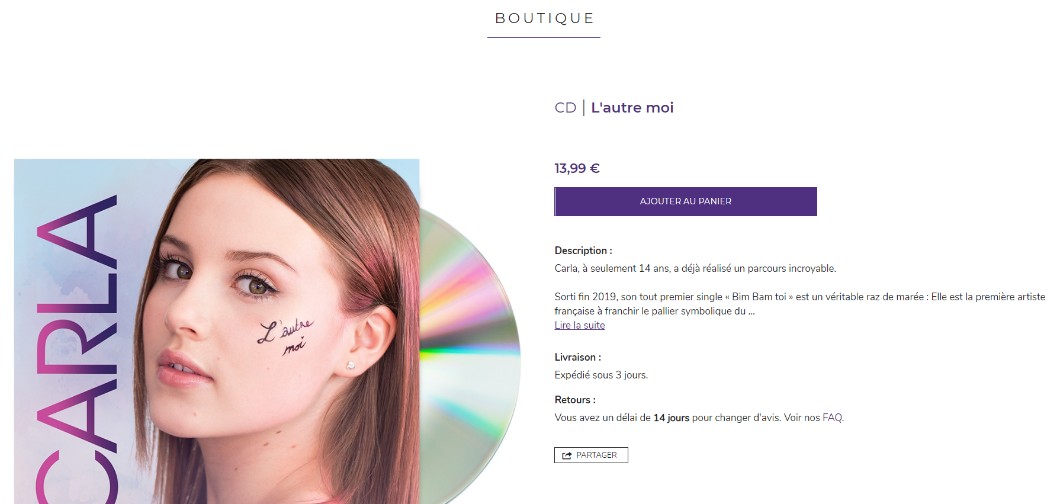Expand description with "Lire la suite"

pos(579,325)
